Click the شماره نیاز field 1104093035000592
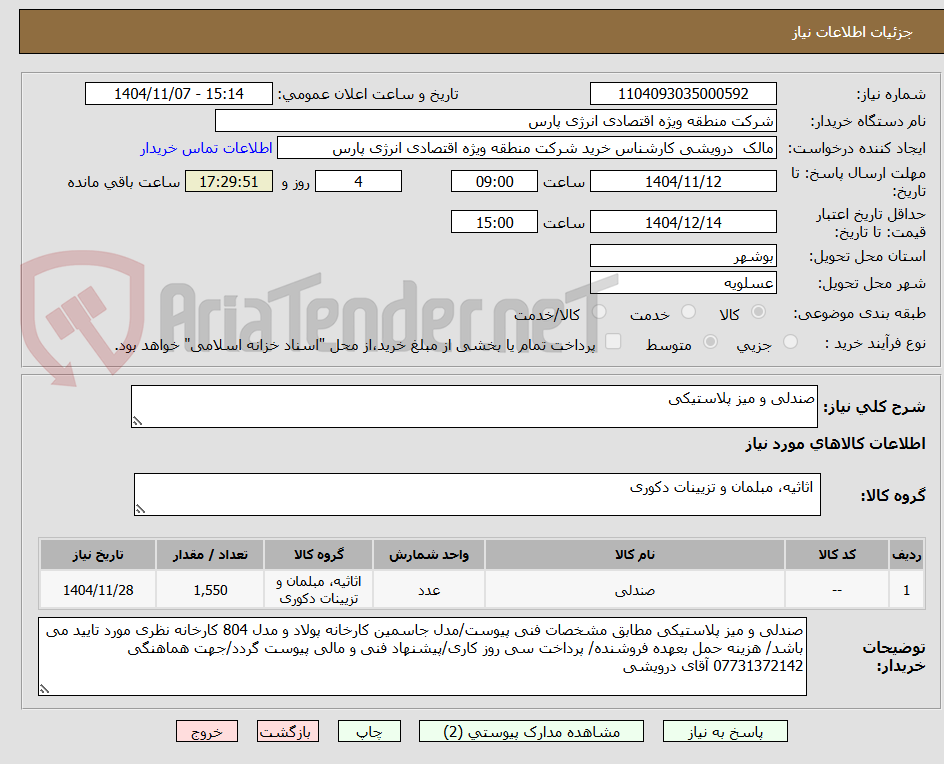Screen dimensions: 944x764 click(683, 94)
